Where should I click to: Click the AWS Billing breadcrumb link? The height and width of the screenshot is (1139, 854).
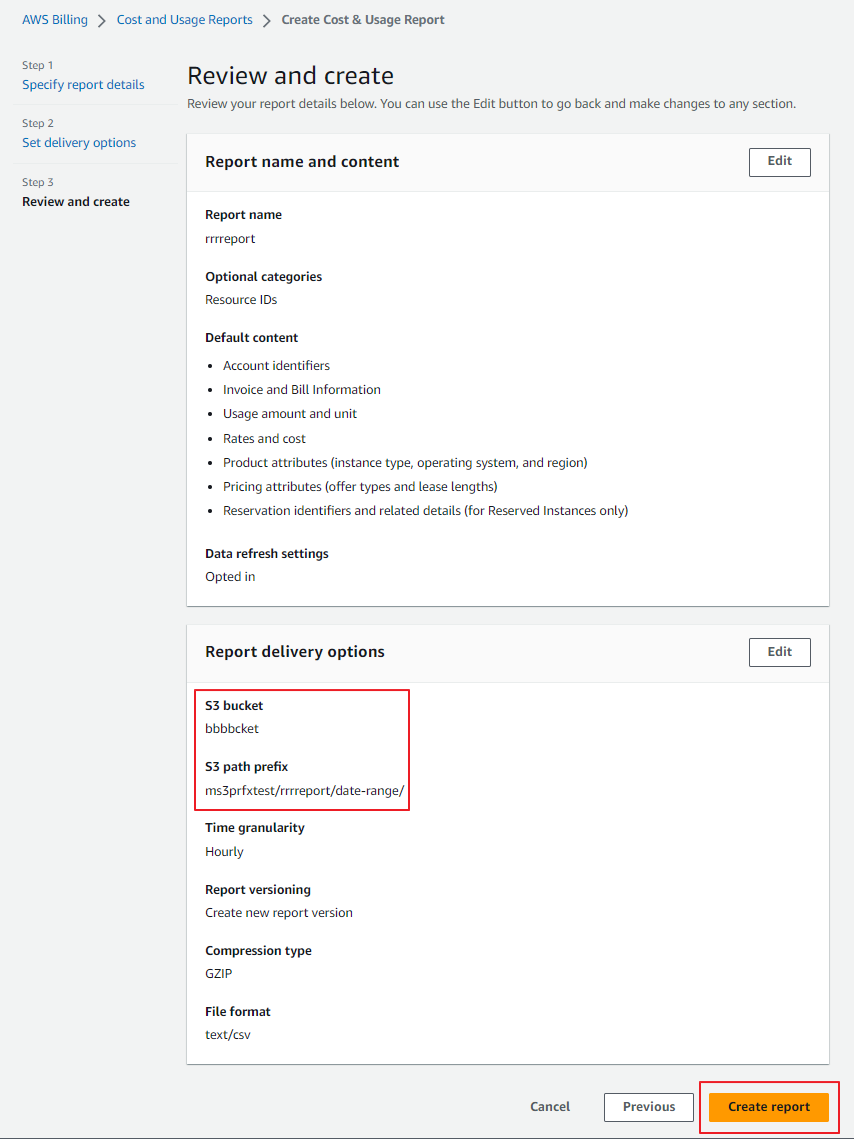coord(55,20)
